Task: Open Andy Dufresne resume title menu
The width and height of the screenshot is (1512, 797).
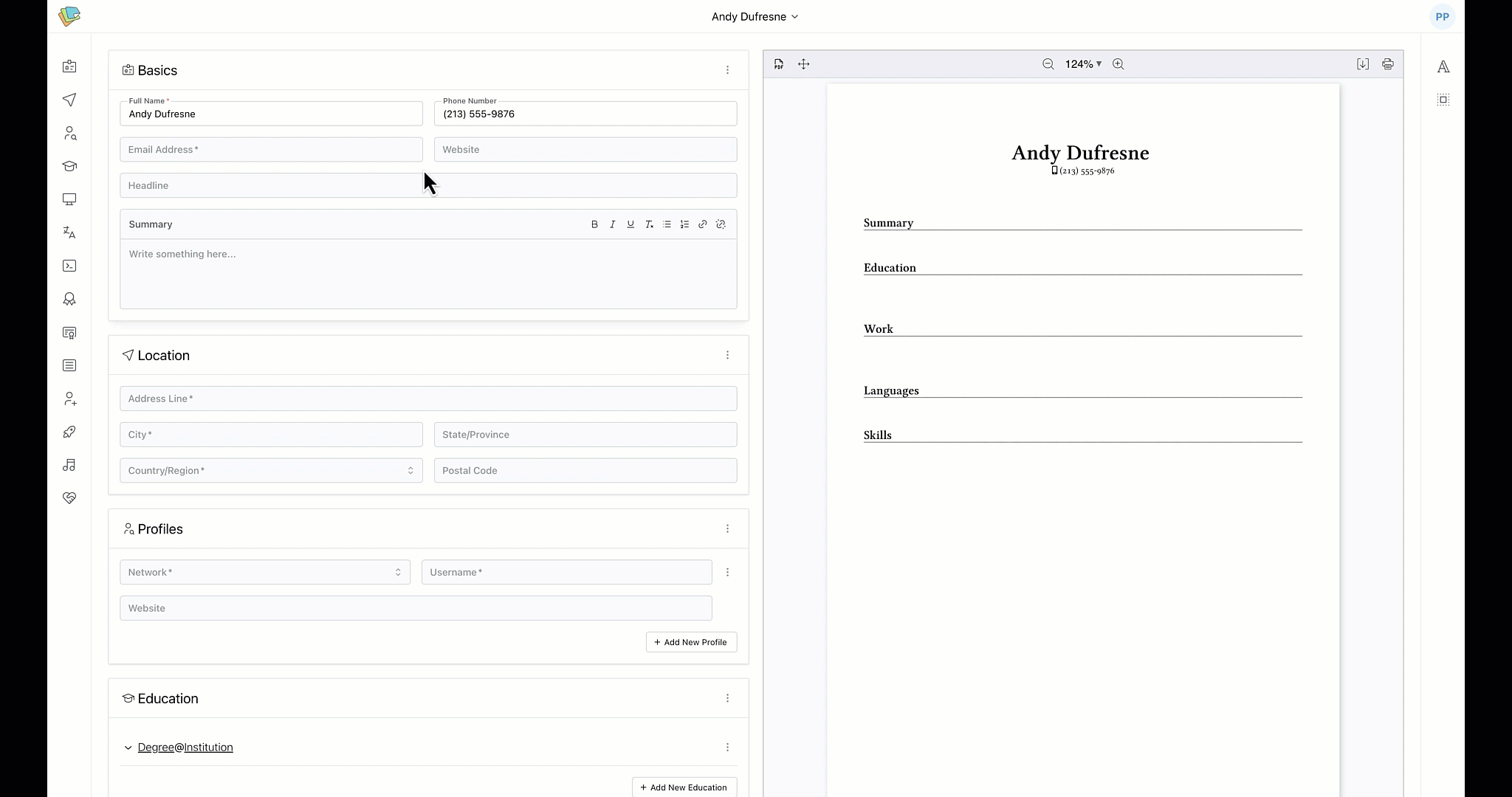Action: click(755, 16)
